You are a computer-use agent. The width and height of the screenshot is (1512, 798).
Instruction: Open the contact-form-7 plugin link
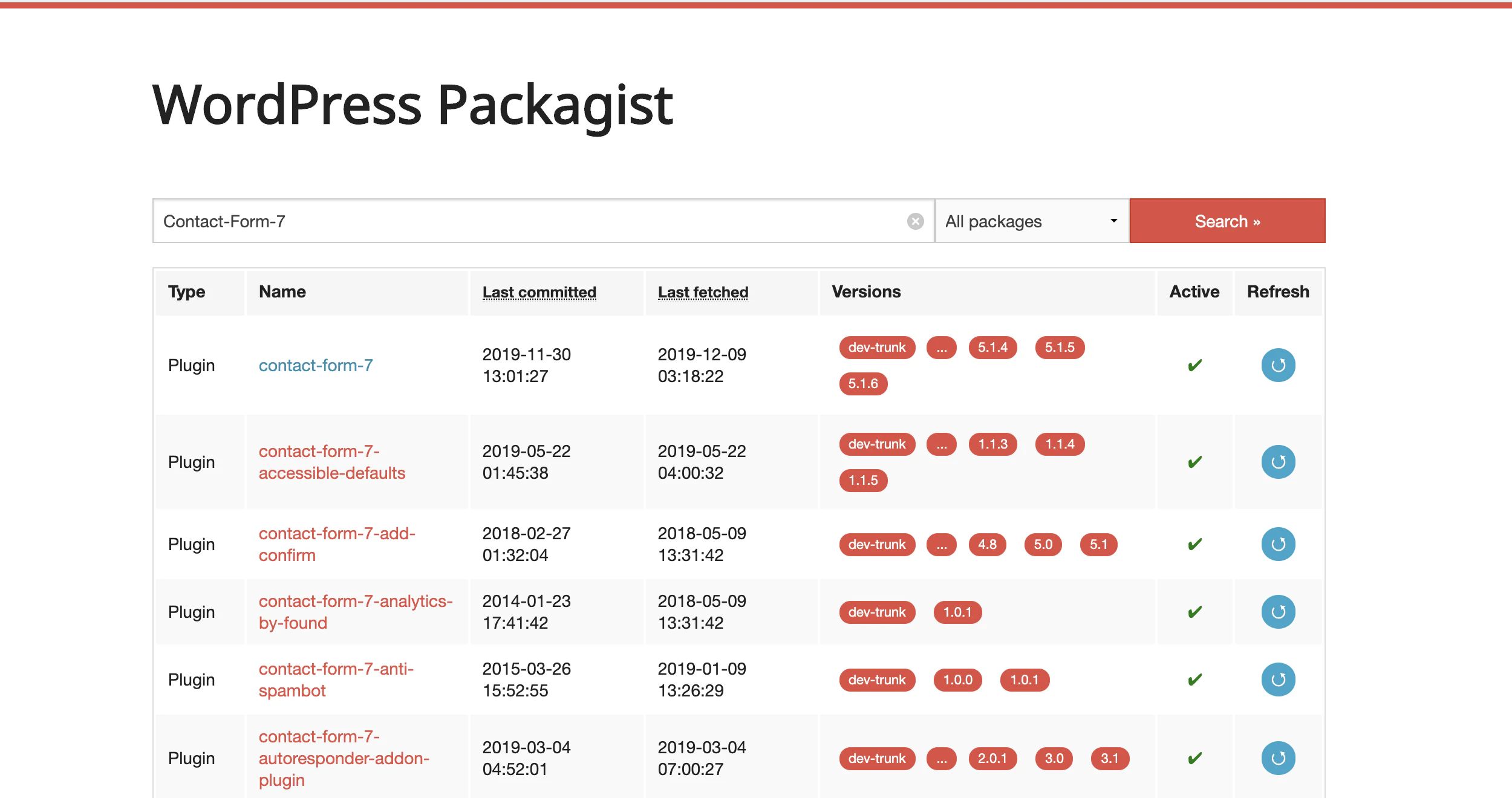click(316, 365)
